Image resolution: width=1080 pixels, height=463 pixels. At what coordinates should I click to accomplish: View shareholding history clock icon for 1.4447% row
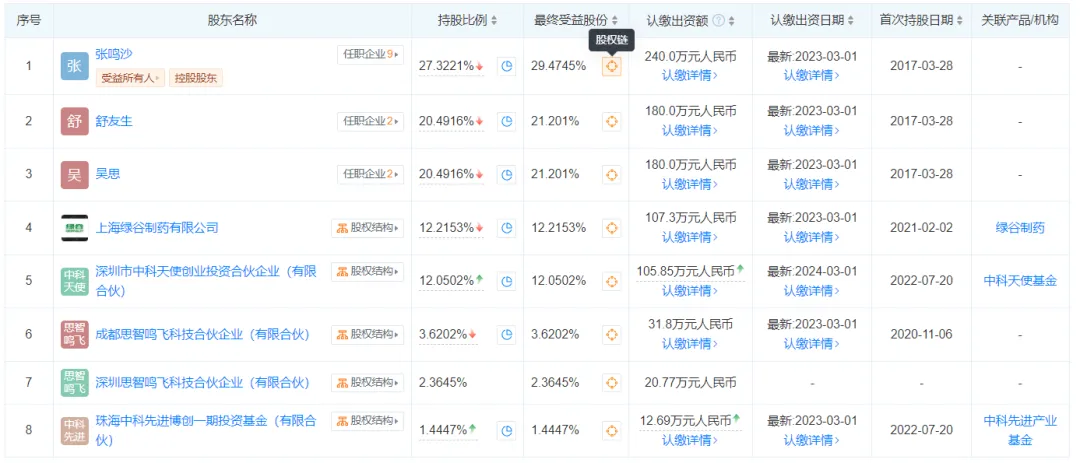(x=507, y=431)
